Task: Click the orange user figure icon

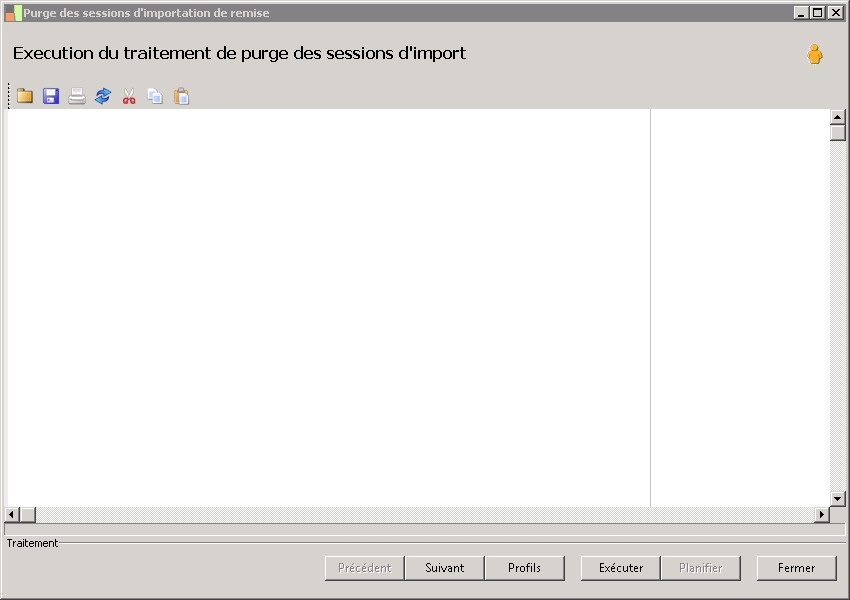Action: click(x=814, y=54)
